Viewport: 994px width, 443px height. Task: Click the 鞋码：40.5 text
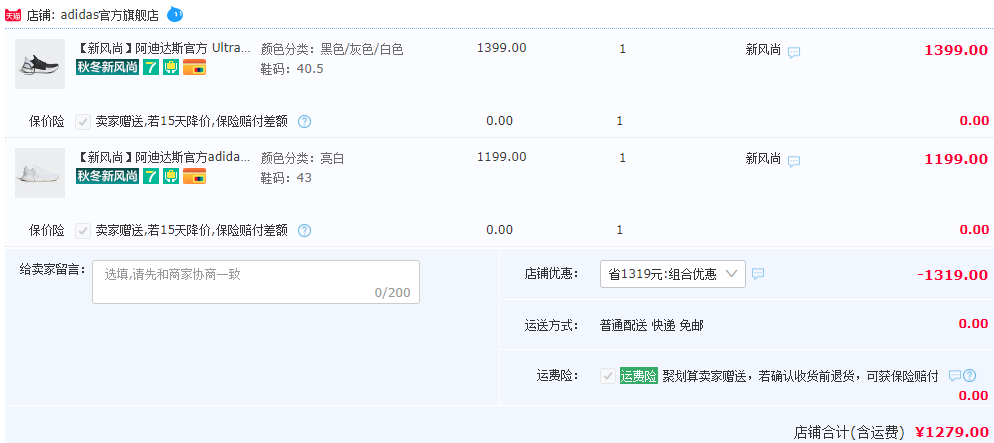tap(292, 68)
